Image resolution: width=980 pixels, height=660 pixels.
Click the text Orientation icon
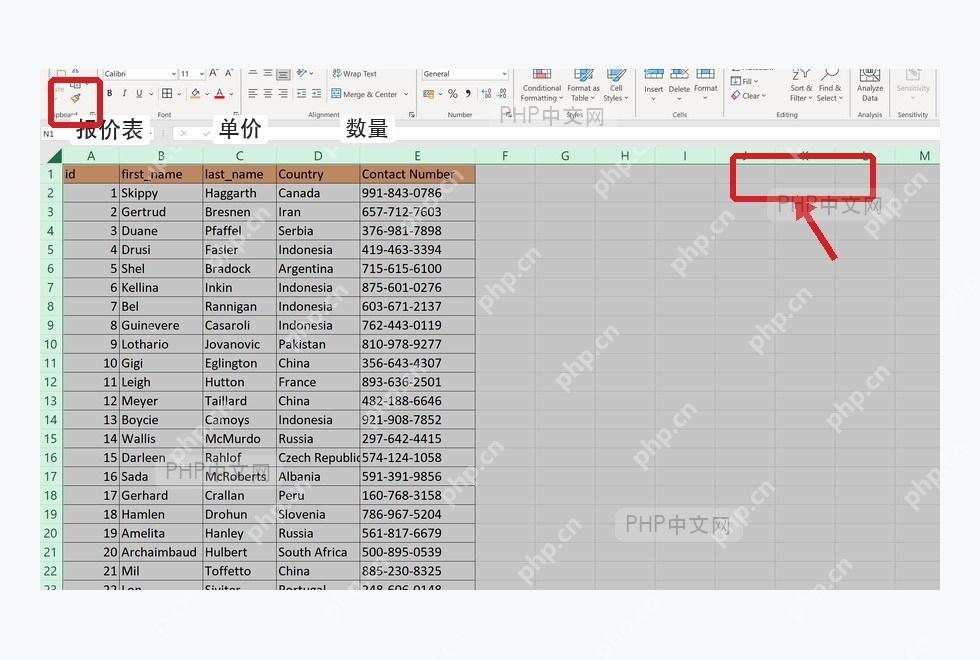coord(302,74)
